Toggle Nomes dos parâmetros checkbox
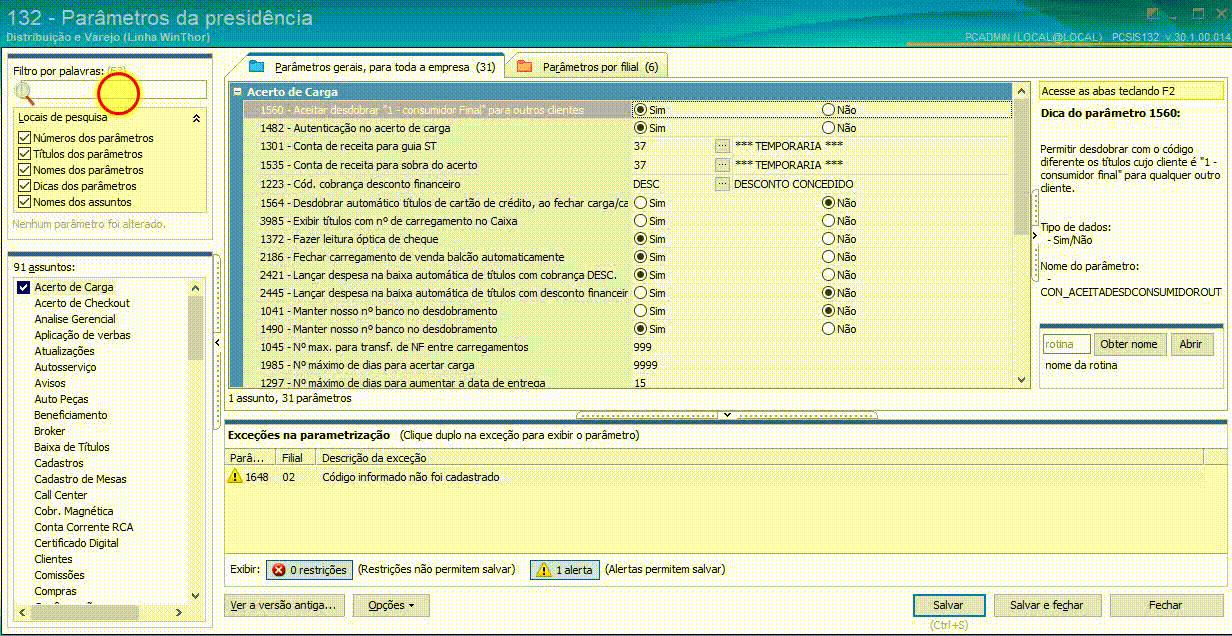The height and width of the screenshot is (636, 1232). (x=25, y=170)
